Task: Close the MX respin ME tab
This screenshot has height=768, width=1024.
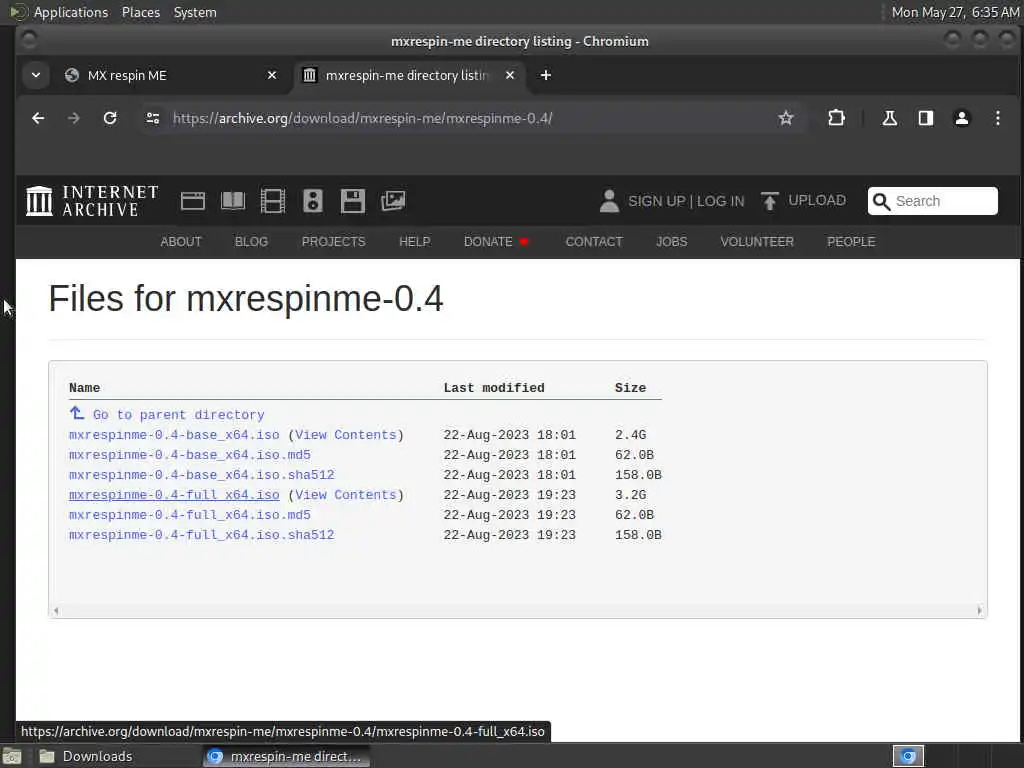Action: (272, 75)
